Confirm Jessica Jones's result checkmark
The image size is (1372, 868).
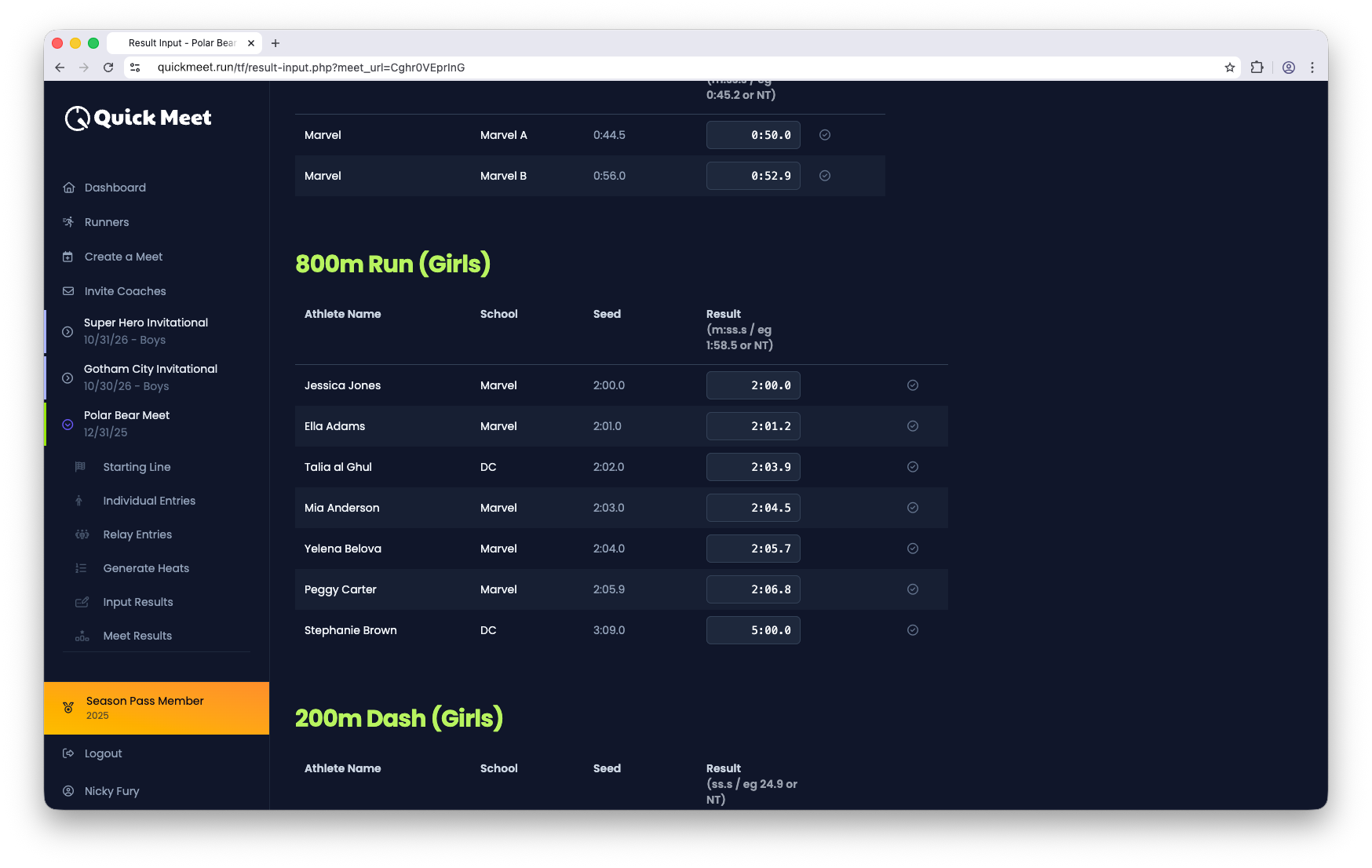pos(912,385)
